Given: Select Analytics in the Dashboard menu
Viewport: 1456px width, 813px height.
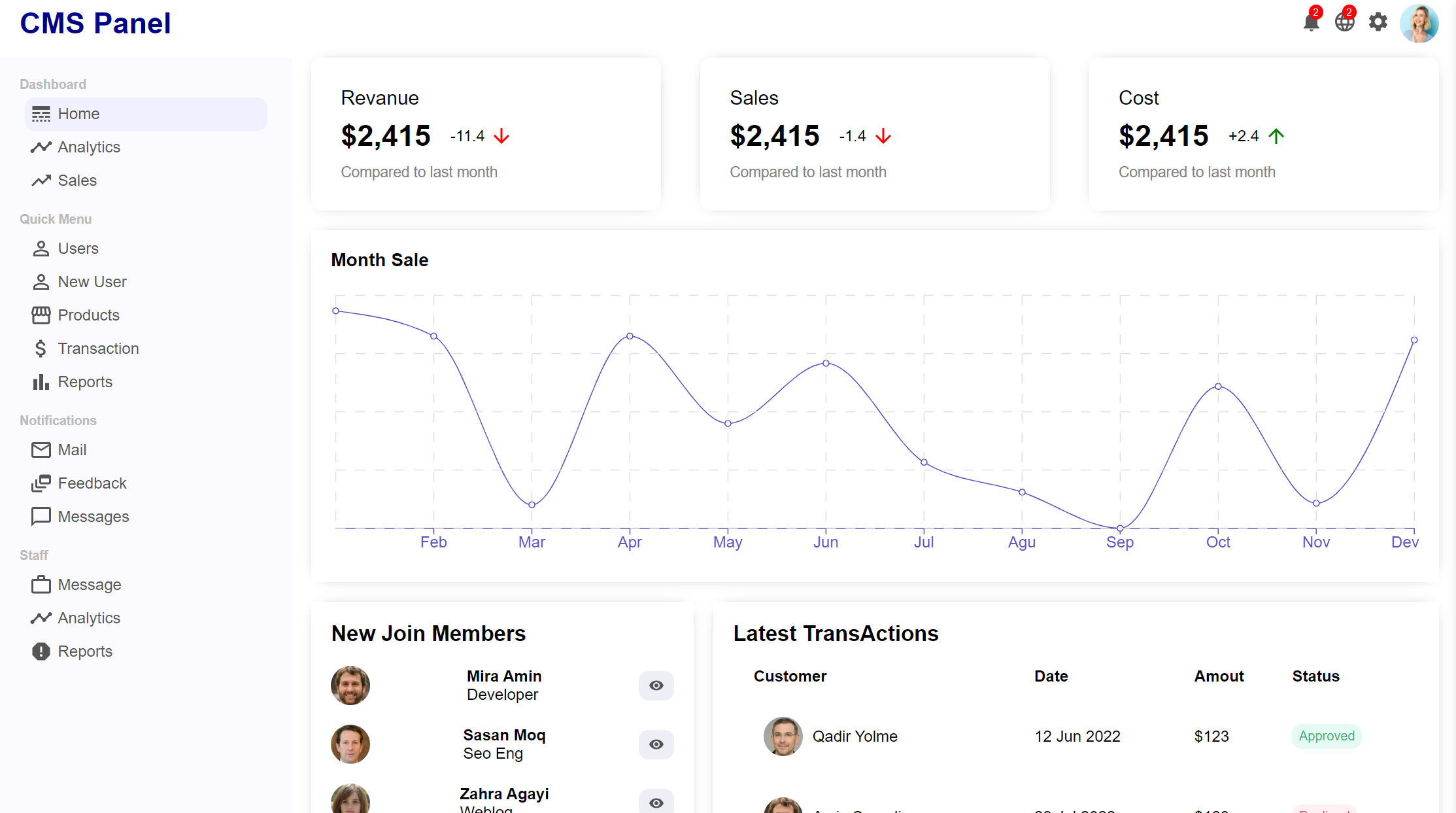Looking at the screenshot, I should (89, 147).
